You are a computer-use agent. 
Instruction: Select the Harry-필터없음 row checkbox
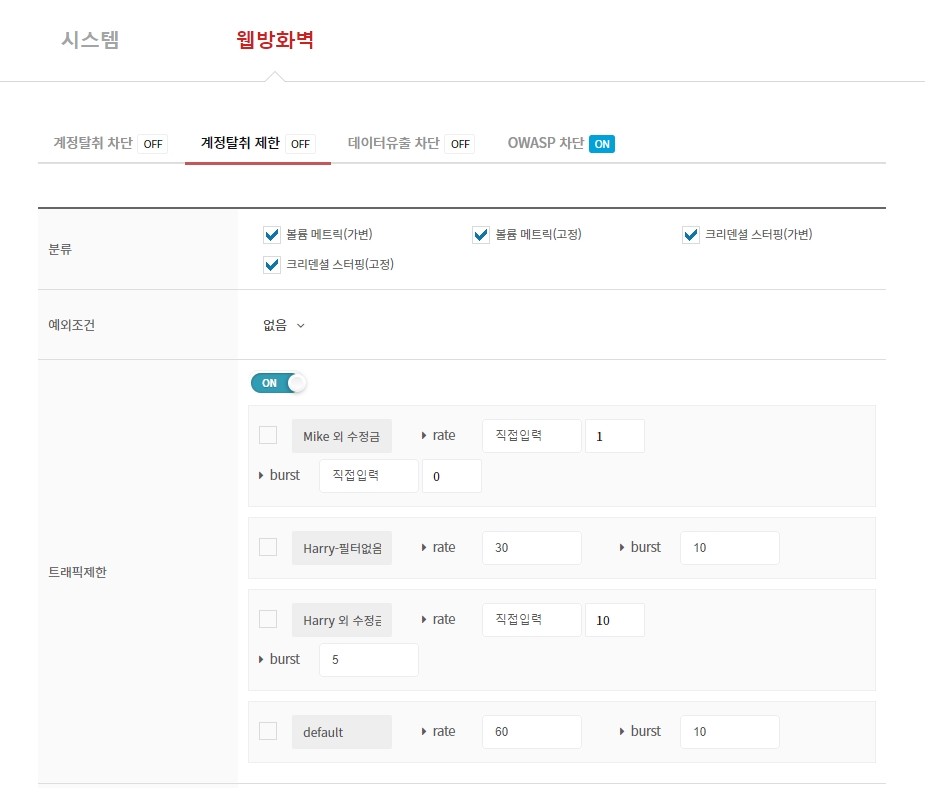point(268,547)
